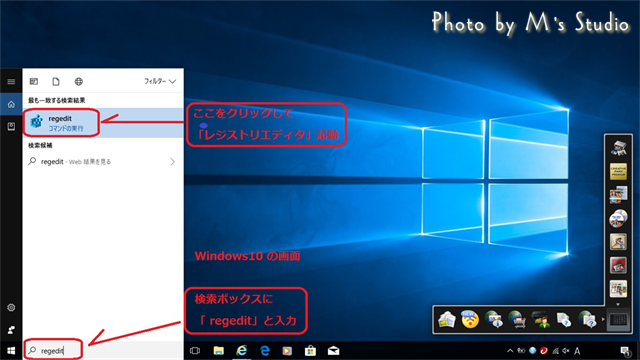This screenshot has width=640, height=360.
Task: Select the Web globe filter icon
Action: click(78, 81)
